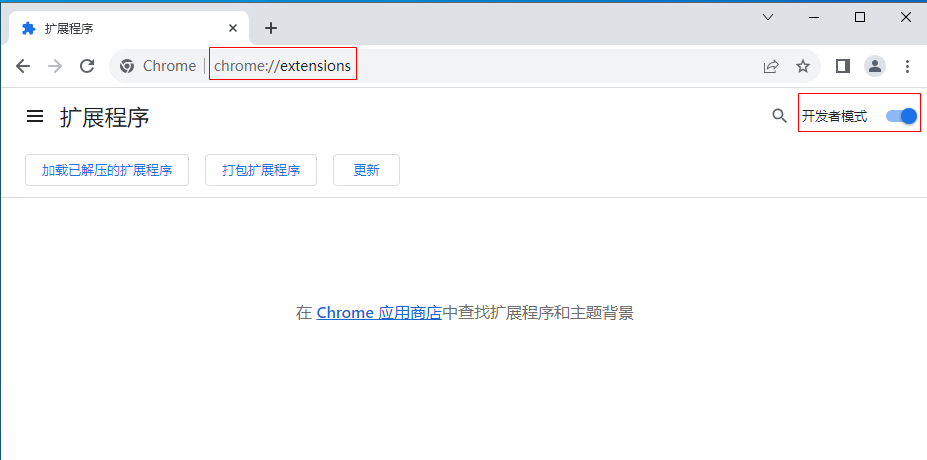
Task: Open the tab search chevron
Action: pos(768,17)
